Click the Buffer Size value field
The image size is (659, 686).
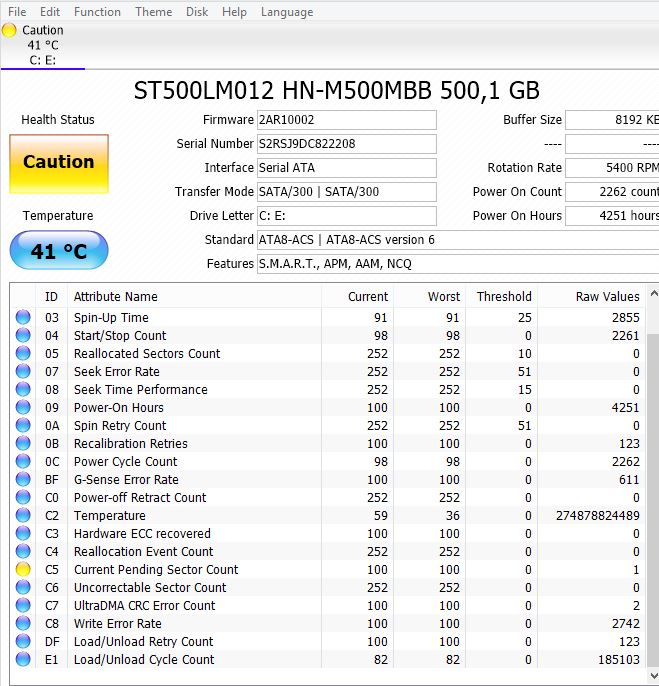612,120
